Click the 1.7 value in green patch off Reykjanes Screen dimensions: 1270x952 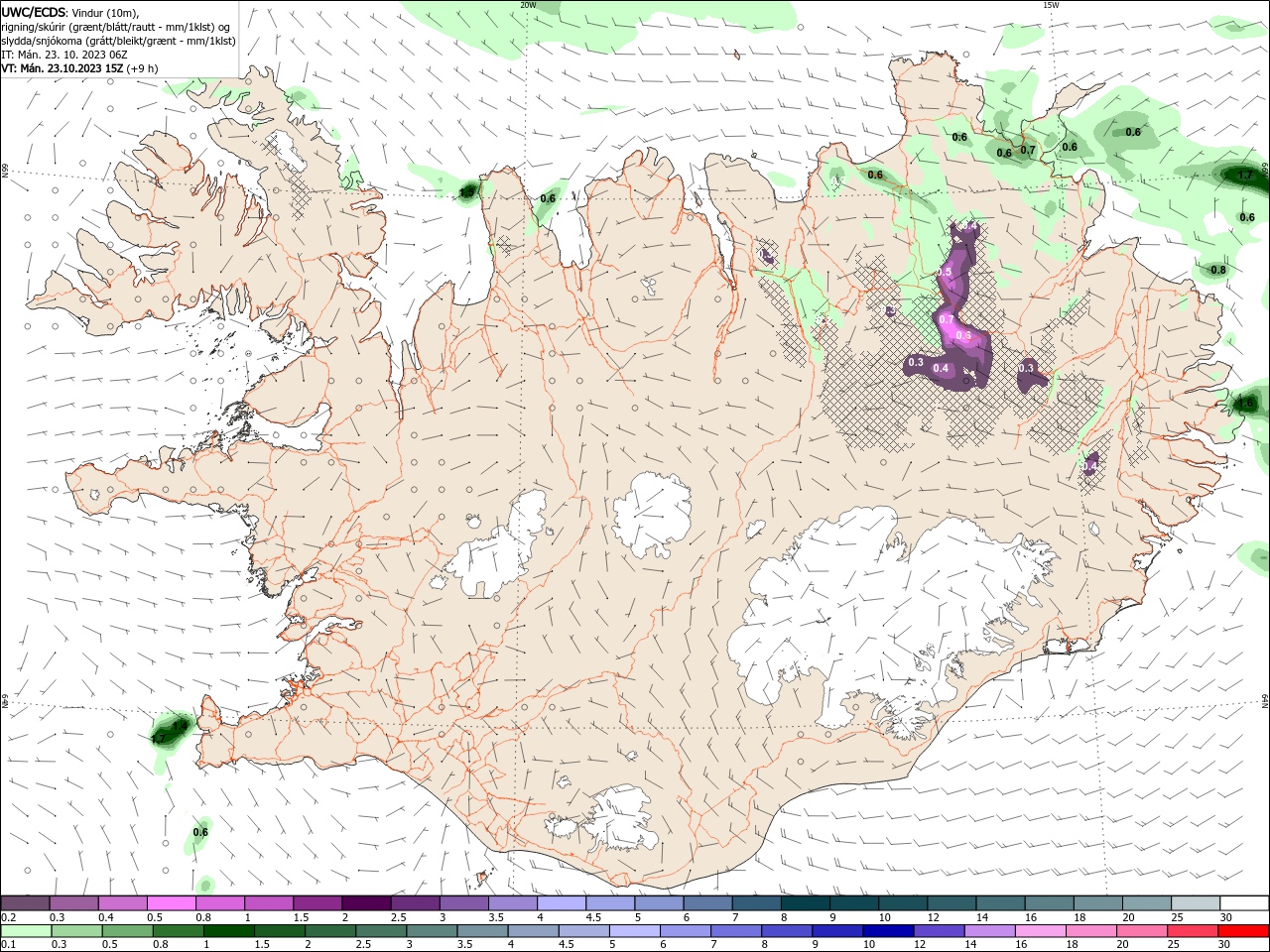pyautogui.click(x=158, y=739)
